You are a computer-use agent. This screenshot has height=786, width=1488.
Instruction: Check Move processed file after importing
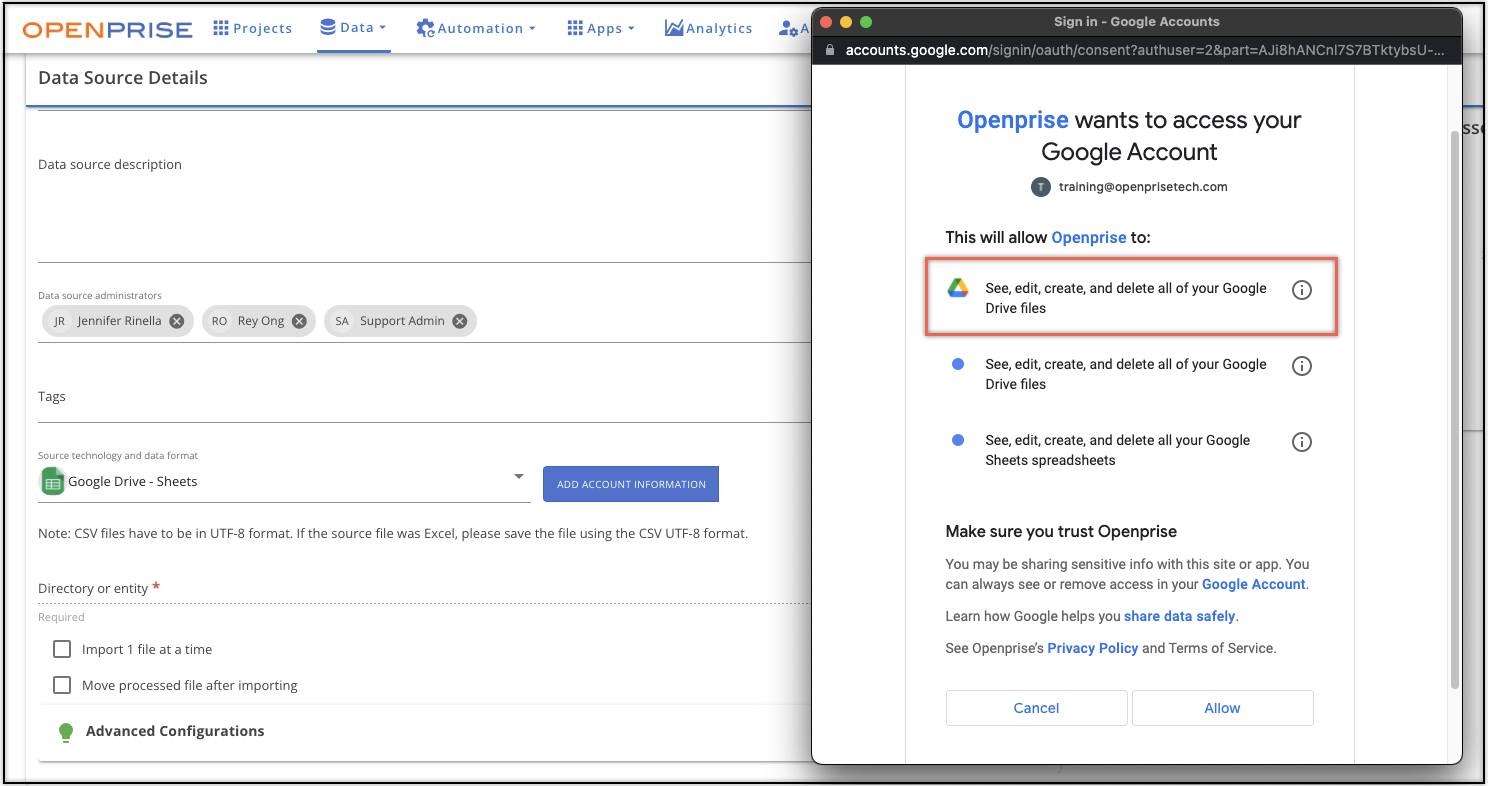coord(62,685)
